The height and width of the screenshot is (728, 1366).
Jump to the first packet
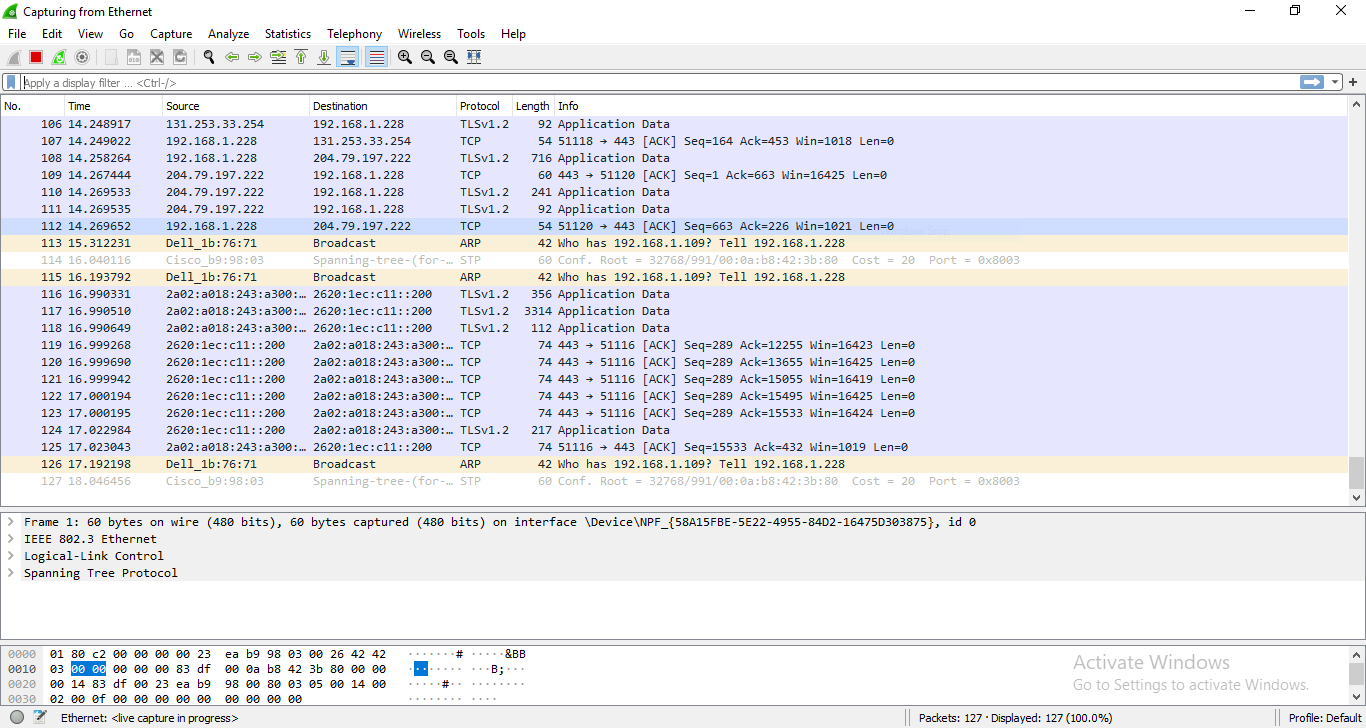(x=301, y=57)
